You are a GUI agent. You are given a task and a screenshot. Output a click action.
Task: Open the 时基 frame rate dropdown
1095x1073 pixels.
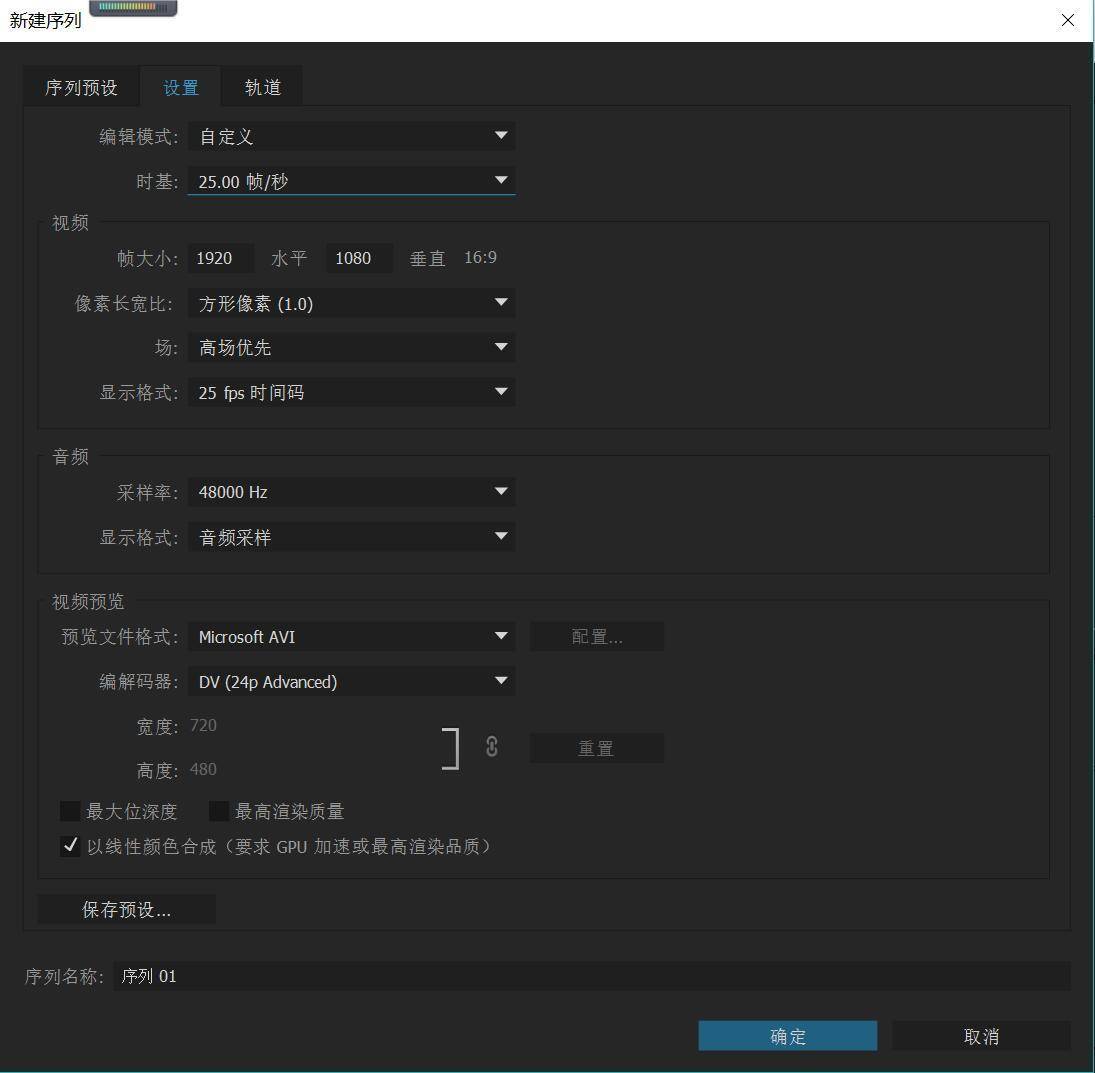click(351, 181)
